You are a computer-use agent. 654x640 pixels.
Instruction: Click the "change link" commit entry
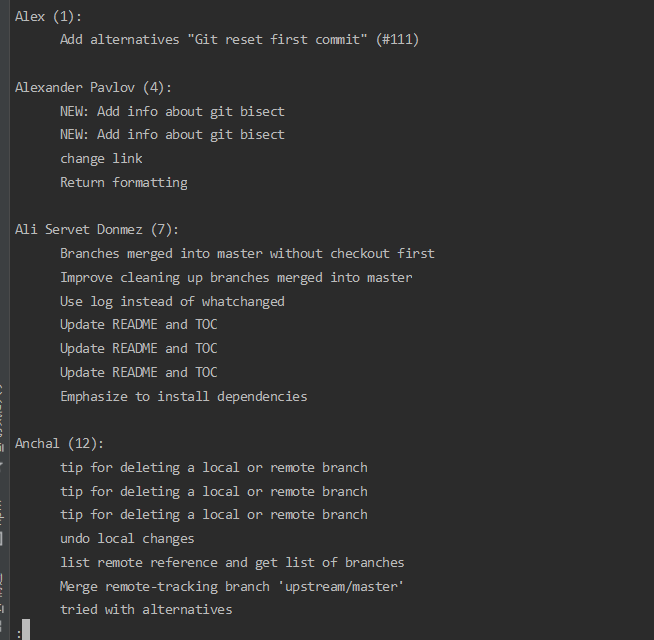(x=101, y=158)
